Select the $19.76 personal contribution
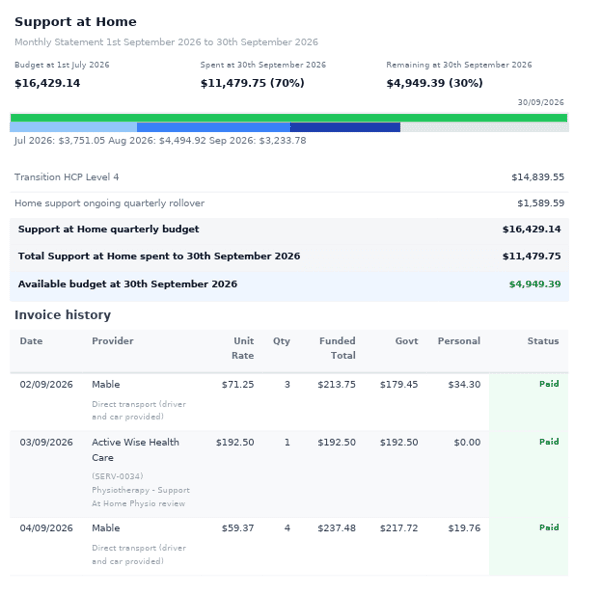The image size is (602, 594). [x=464, y=528]
